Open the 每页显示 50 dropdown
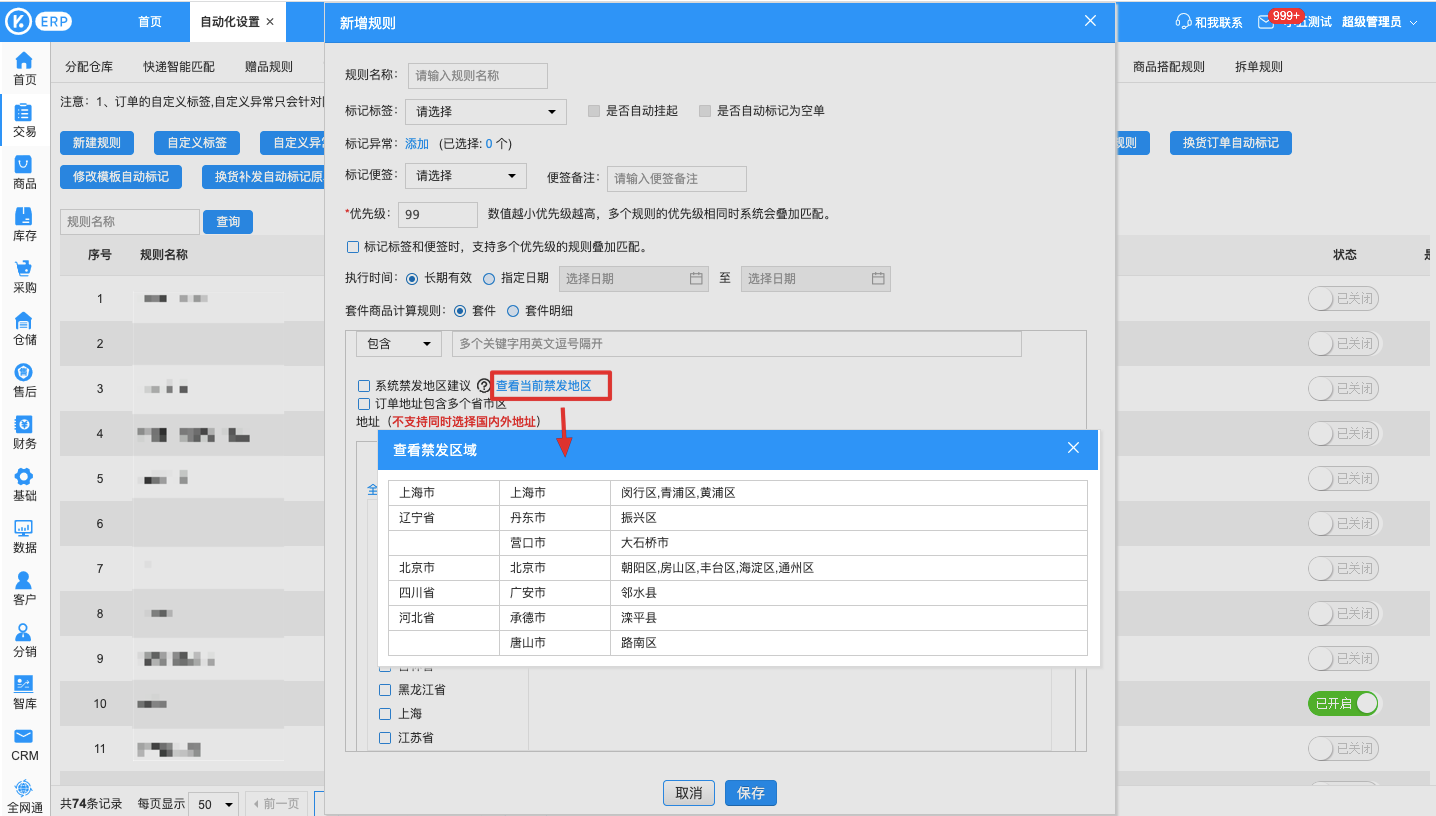 click(215, 804)
